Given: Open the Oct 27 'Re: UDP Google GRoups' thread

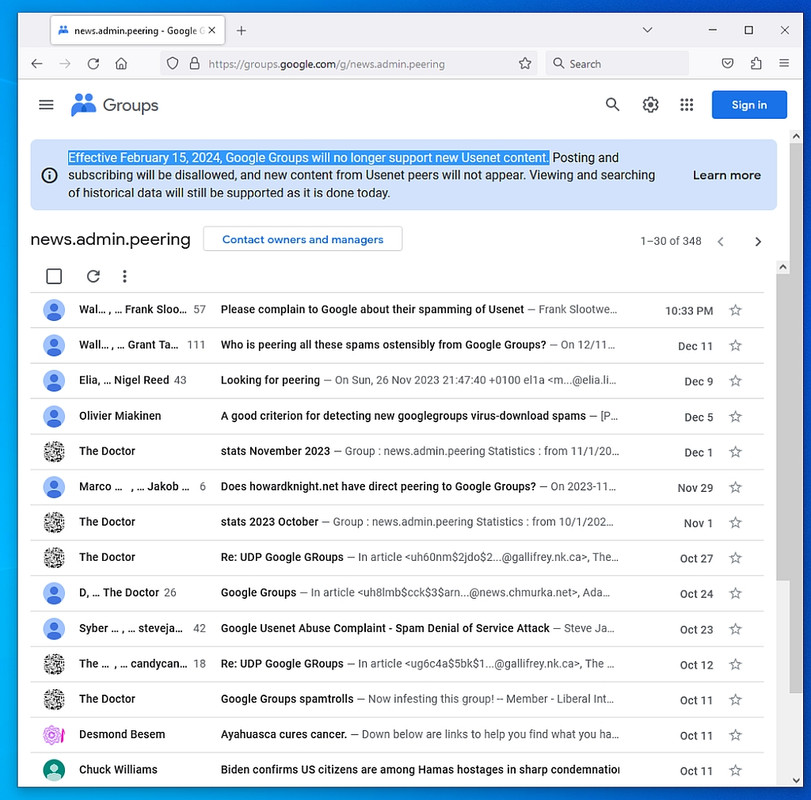Looking at the screenshot, I should coord(282,557).
